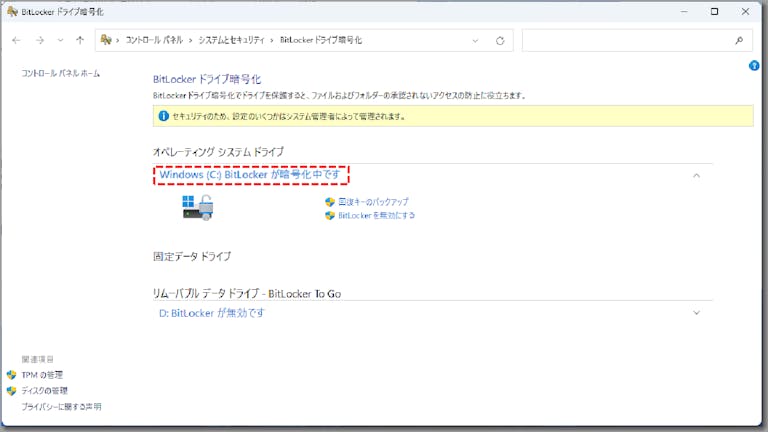
Task: Go back using the back arrow
Action: [x=16, y=40]
